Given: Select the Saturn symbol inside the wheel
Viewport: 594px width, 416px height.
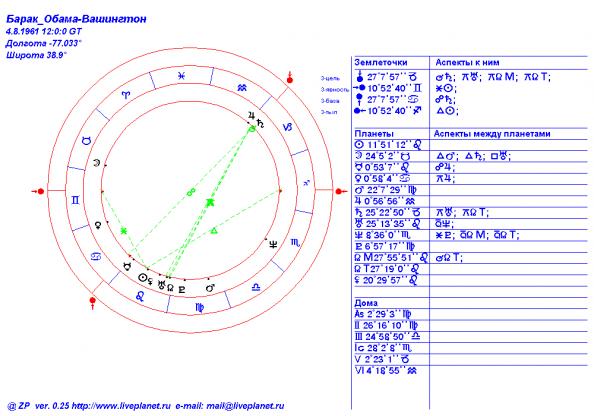Looking at the screenshot, I should (x=260, y=123).
